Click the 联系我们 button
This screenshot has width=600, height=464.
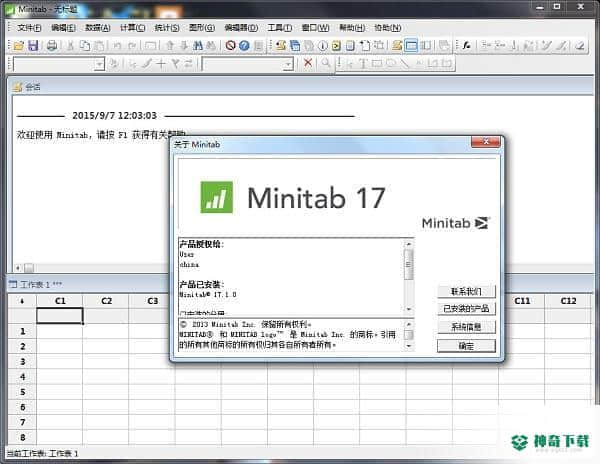coord(466,291)
